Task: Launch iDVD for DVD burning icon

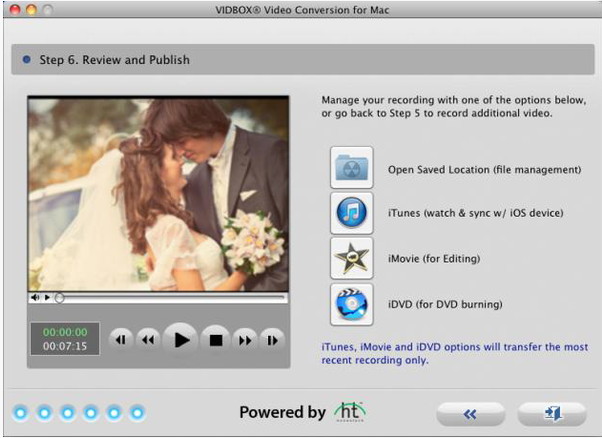Action: coord(351,304)
